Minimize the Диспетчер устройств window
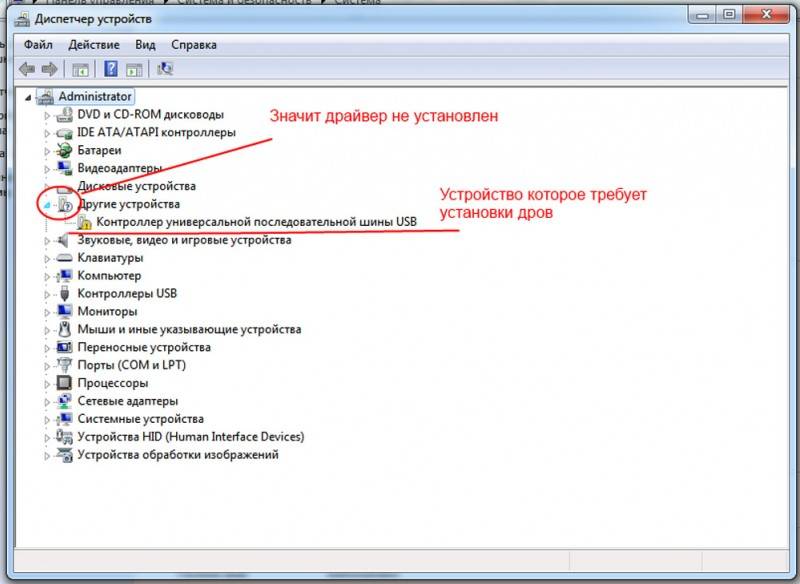800x584 pixels. click(x=703, y=15)
